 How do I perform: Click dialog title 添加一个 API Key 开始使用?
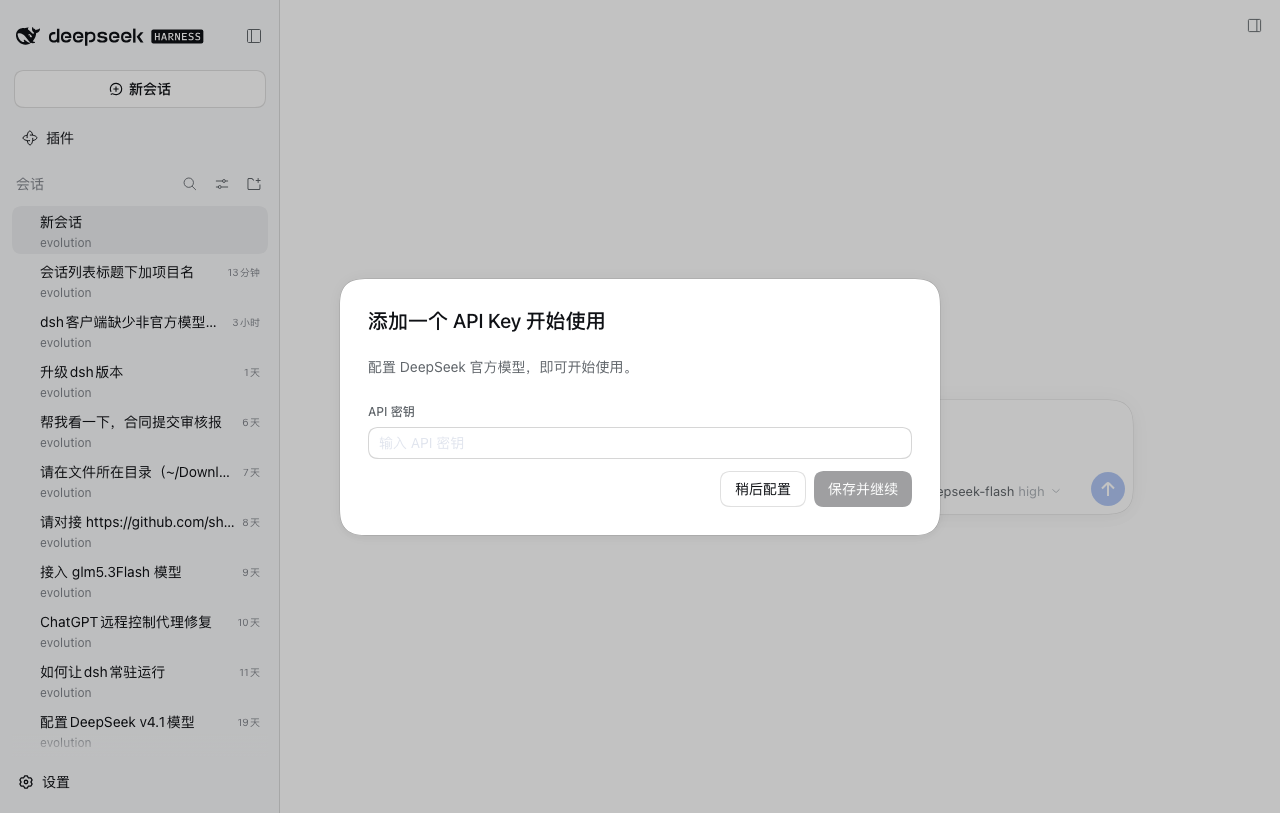tap(486, 321)
